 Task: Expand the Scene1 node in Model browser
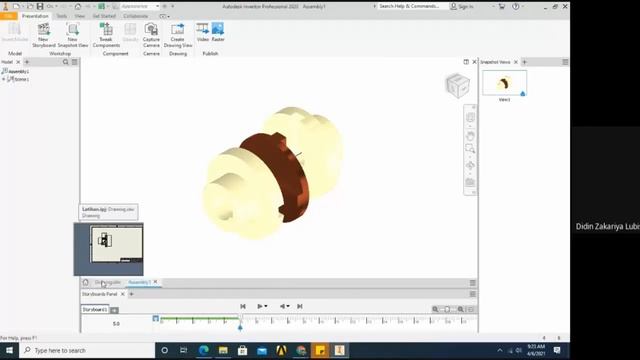(x=4, y=79)
